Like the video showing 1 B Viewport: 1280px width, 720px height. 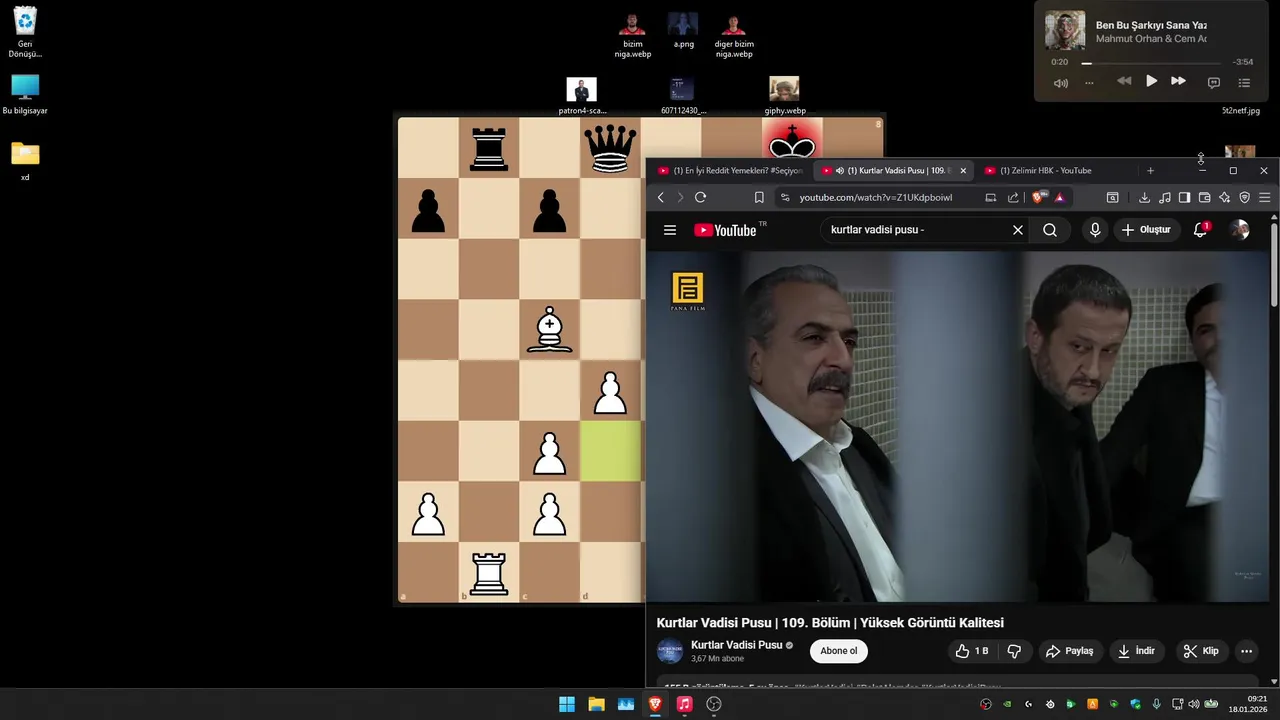pos(972,651)
